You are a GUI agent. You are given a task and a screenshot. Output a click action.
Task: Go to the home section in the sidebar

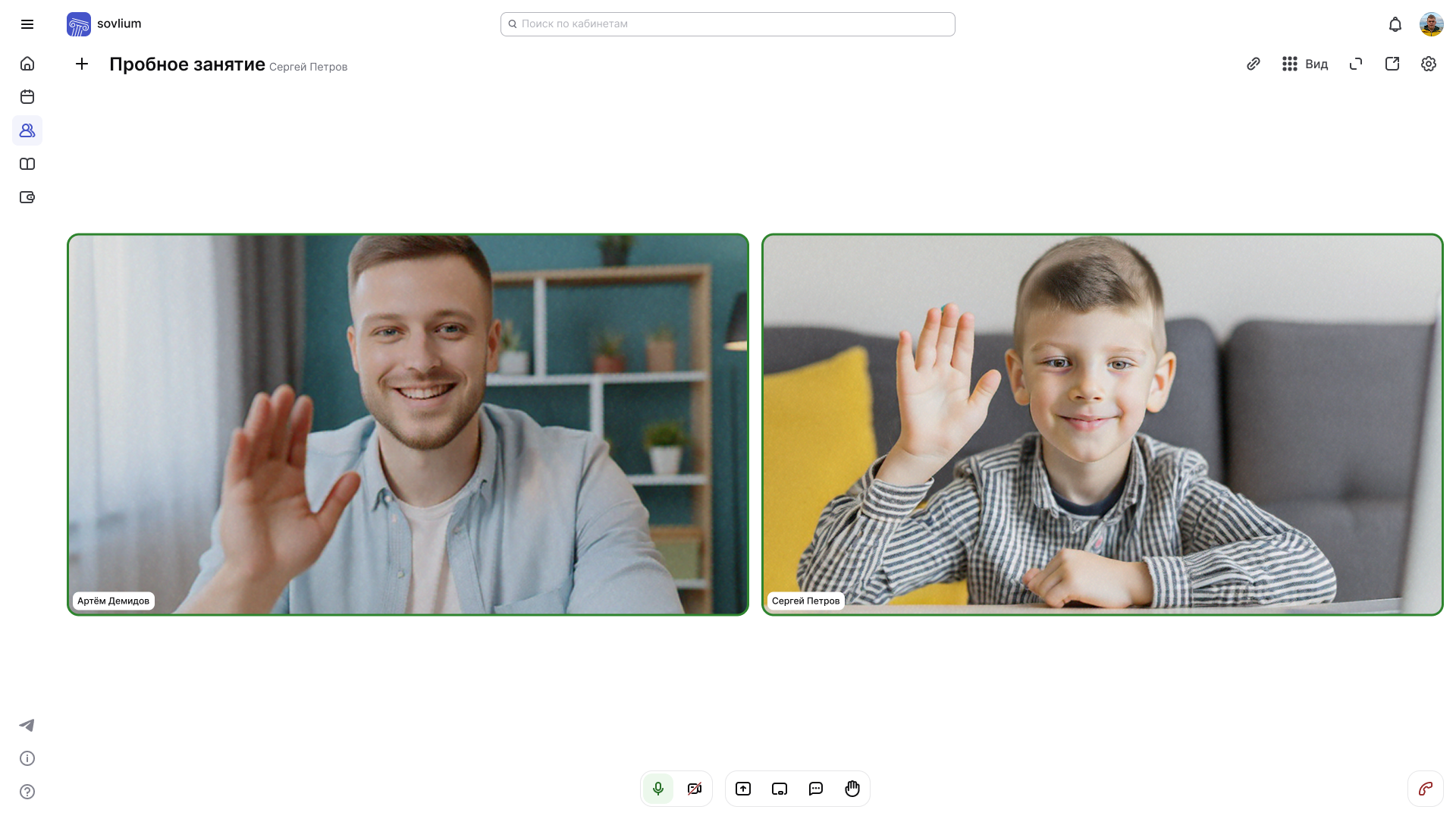(27, 64)
